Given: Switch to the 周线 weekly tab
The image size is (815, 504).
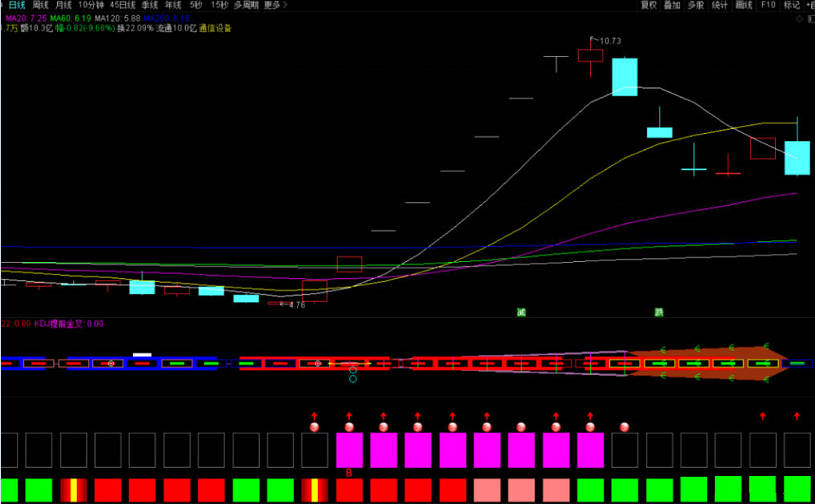Looking at the screenshot, I should pos(41,5).
